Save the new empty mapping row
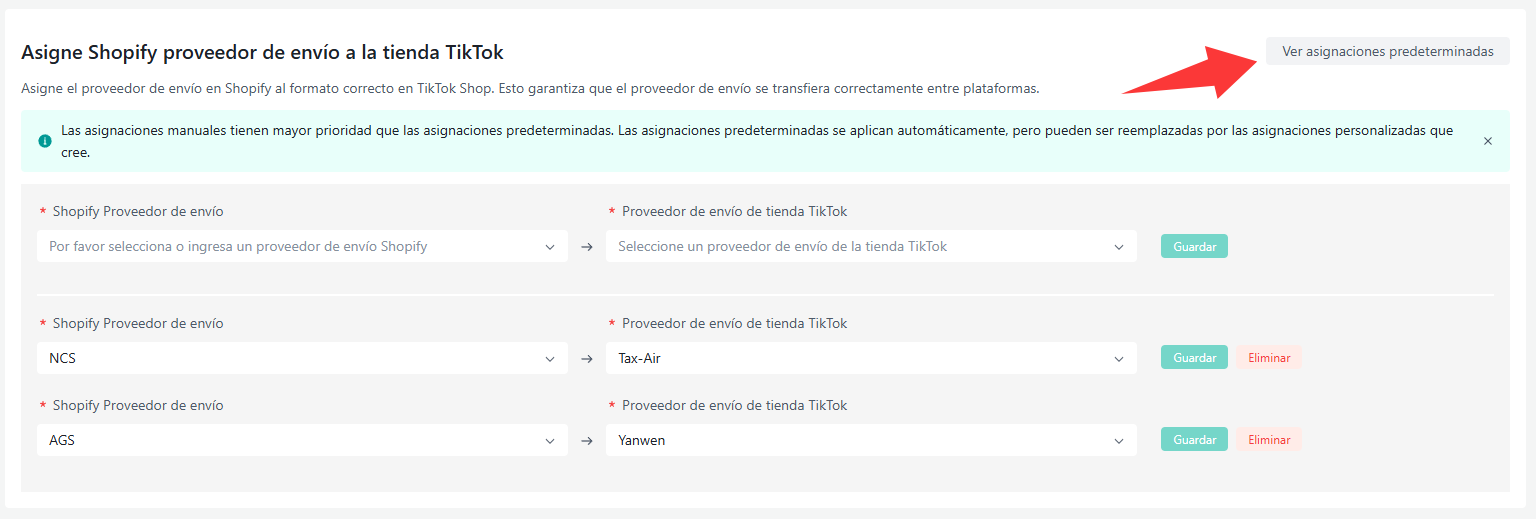1536x519 pixels. (1193, 246)
